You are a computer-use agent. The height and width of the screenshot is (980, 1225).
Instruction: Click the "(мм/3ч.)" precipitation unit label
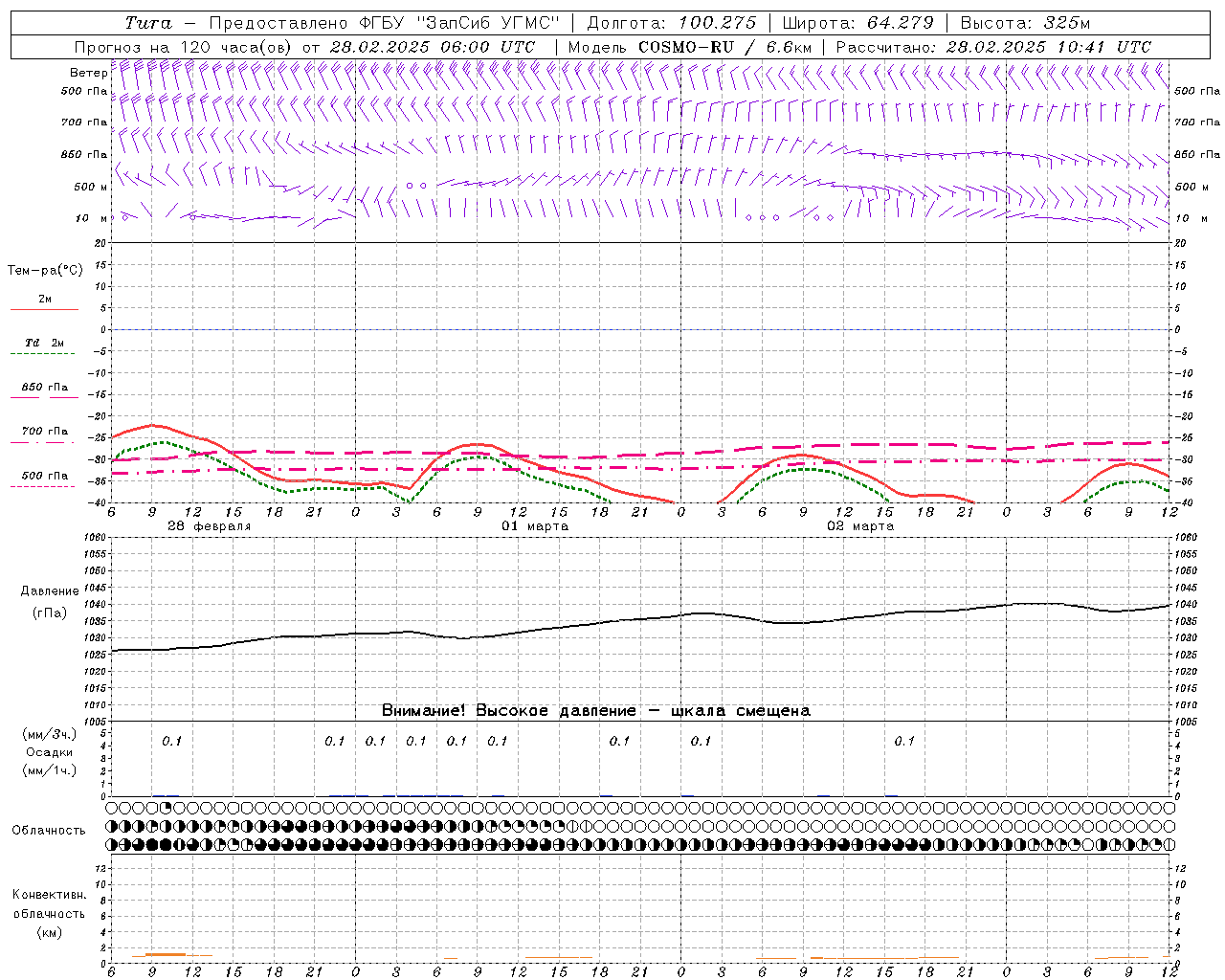tap(49, 734)
